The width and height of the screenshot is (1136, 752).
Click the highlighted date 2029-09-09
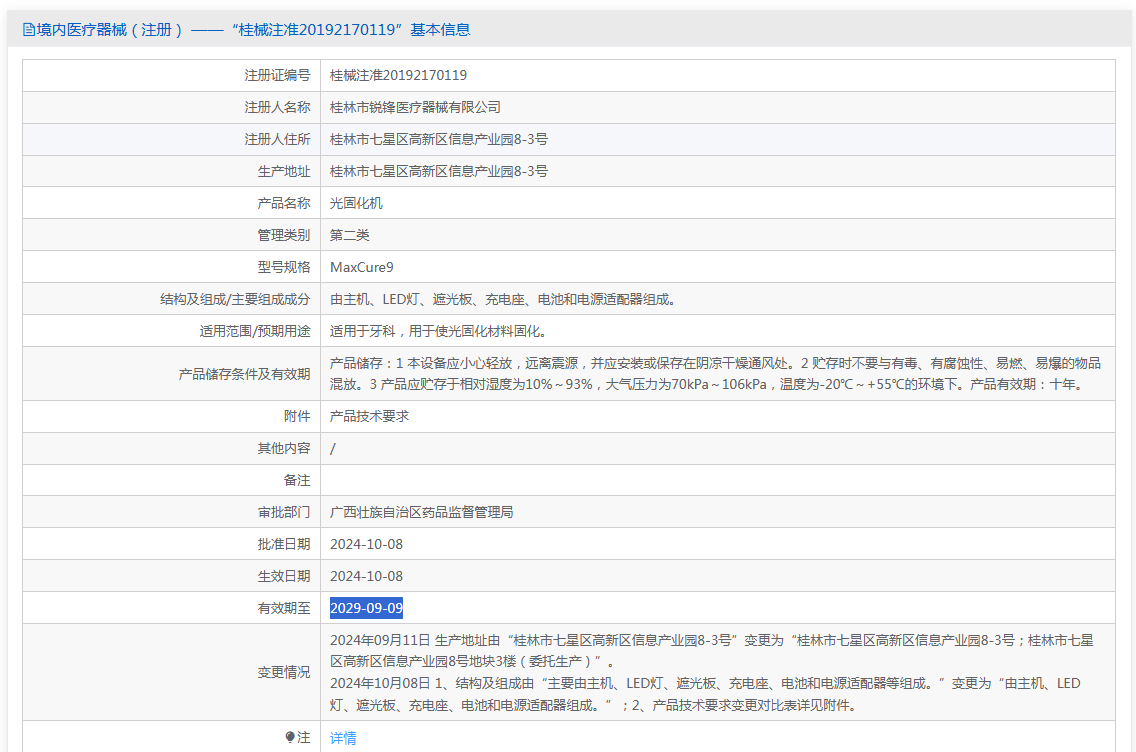click(x=366, y=608)
